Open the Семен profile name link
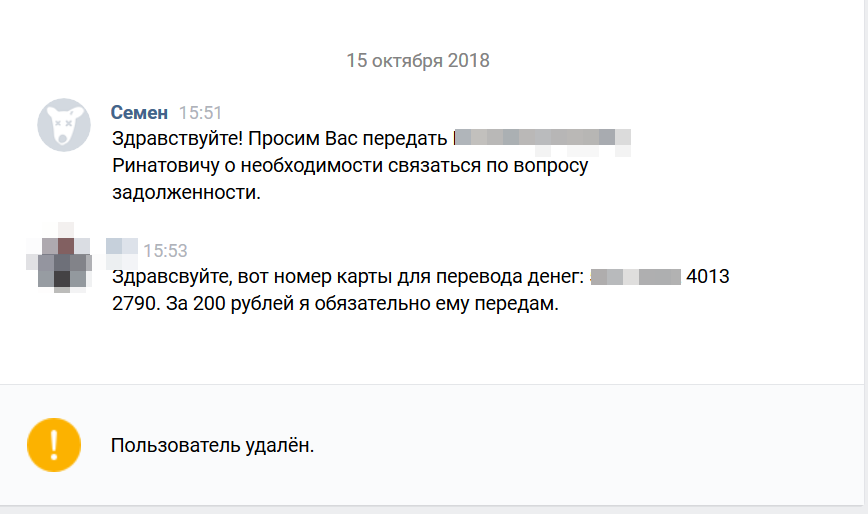 click(139, 113)
